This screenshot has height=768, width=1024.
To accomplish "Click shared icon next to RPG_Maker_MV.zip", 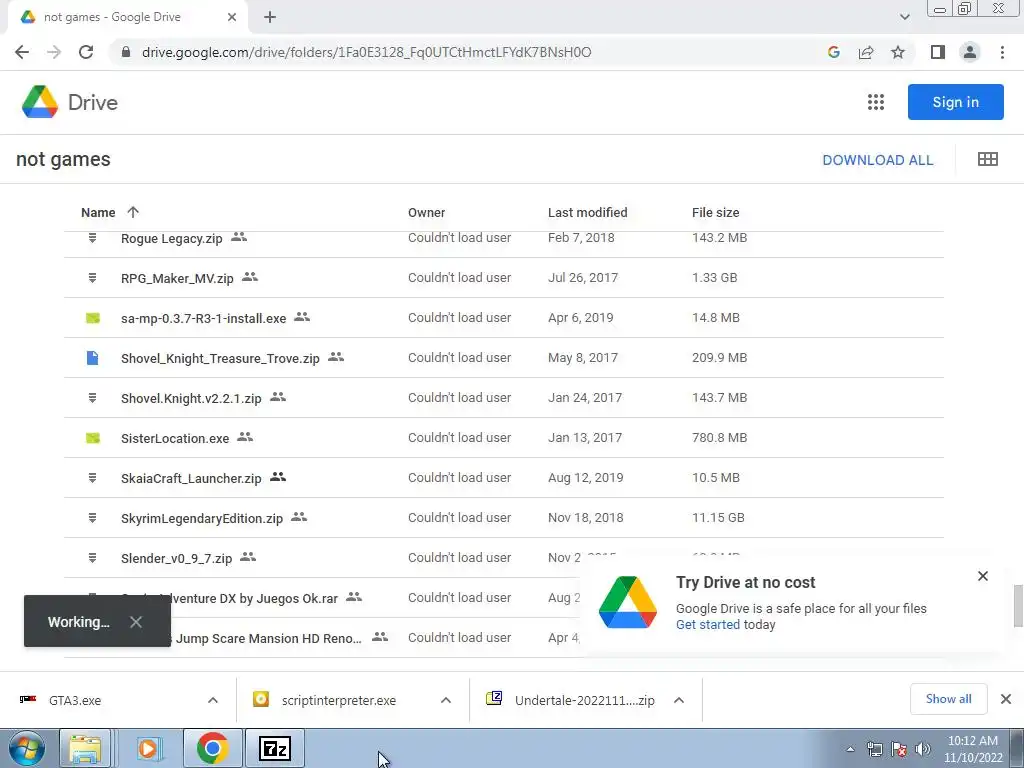I will click(x=249, y=277).
